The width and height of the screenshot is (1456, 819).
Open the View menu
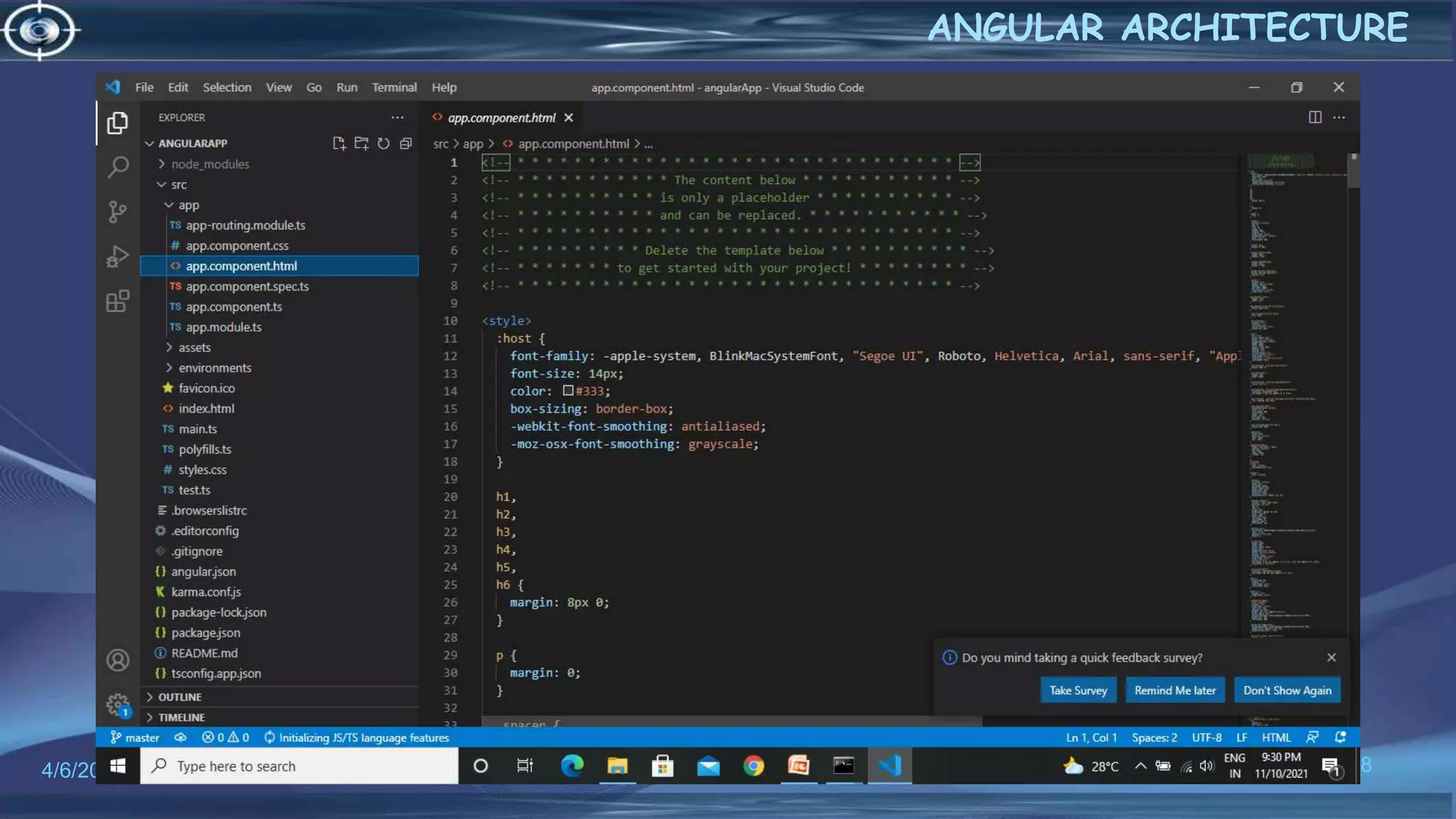point(279,87)
